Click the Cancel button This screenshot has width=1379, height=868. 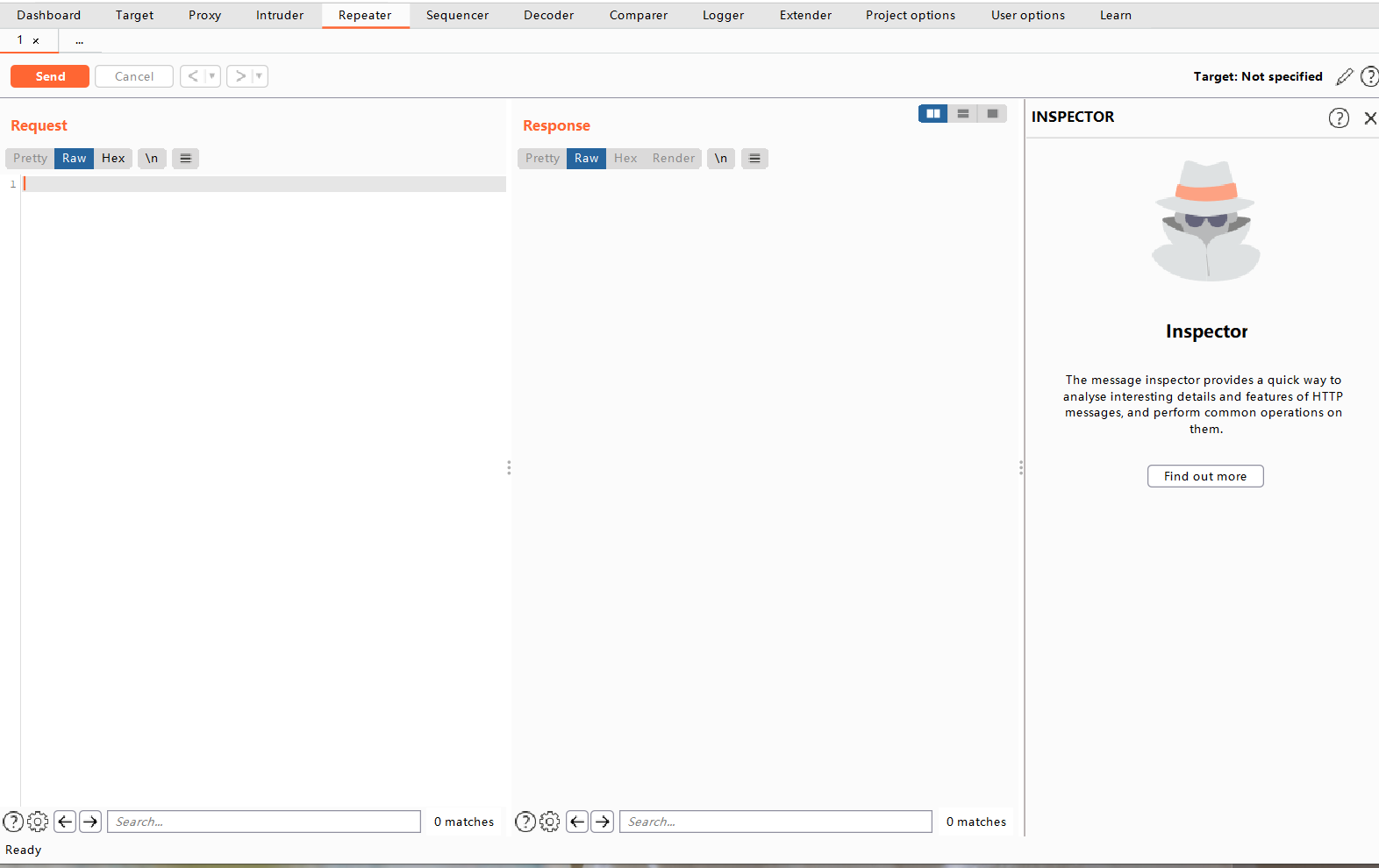pos(134,76)
